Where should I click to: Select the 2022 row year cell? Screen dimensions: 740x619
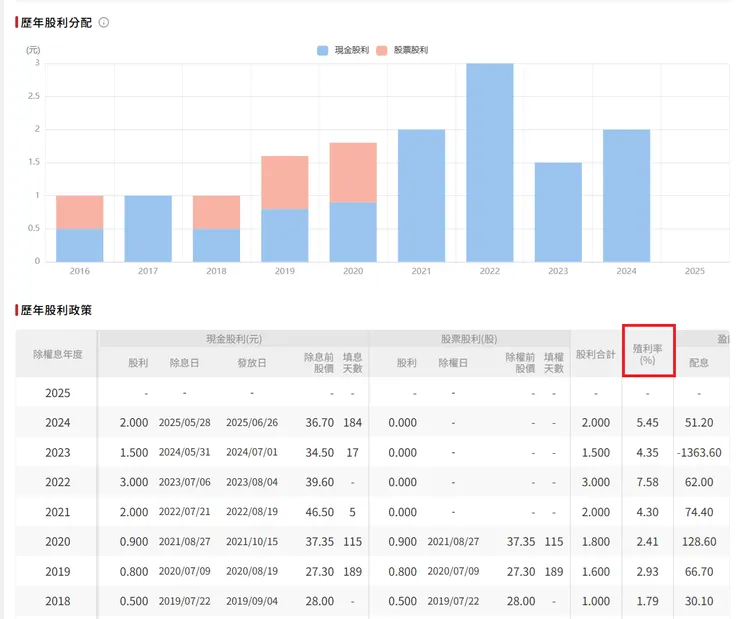click(58, 482)
